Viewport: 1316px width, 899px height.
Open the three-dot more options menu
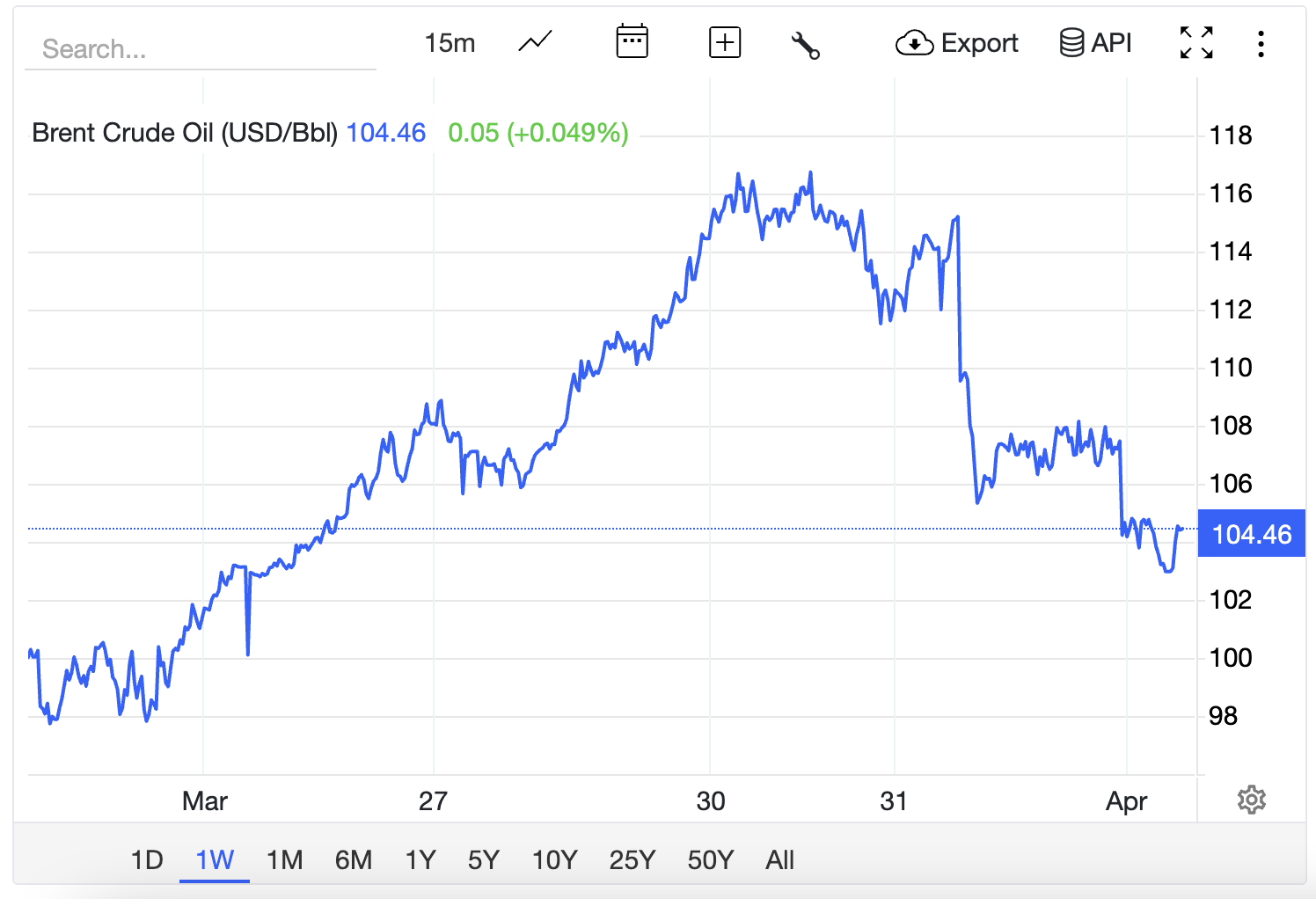(1261, 44)
